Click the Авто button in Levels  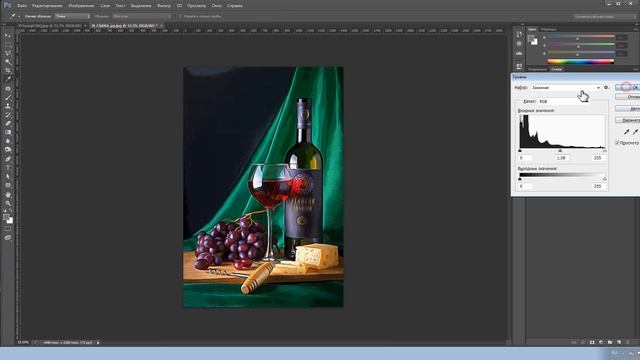(628, 109)
